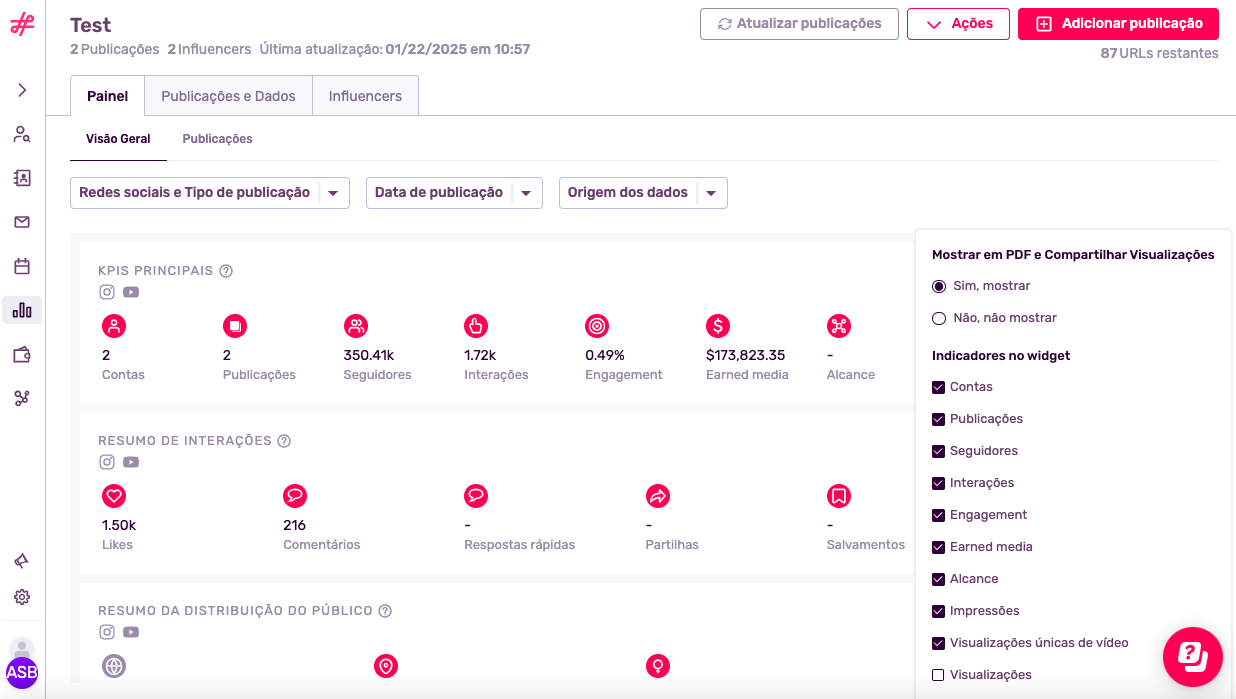This screenshot has height=699, width=1236.
Task: Open the 'Data de publicação' dropdown
Action: pyautogui.click(x=454, y=193)
